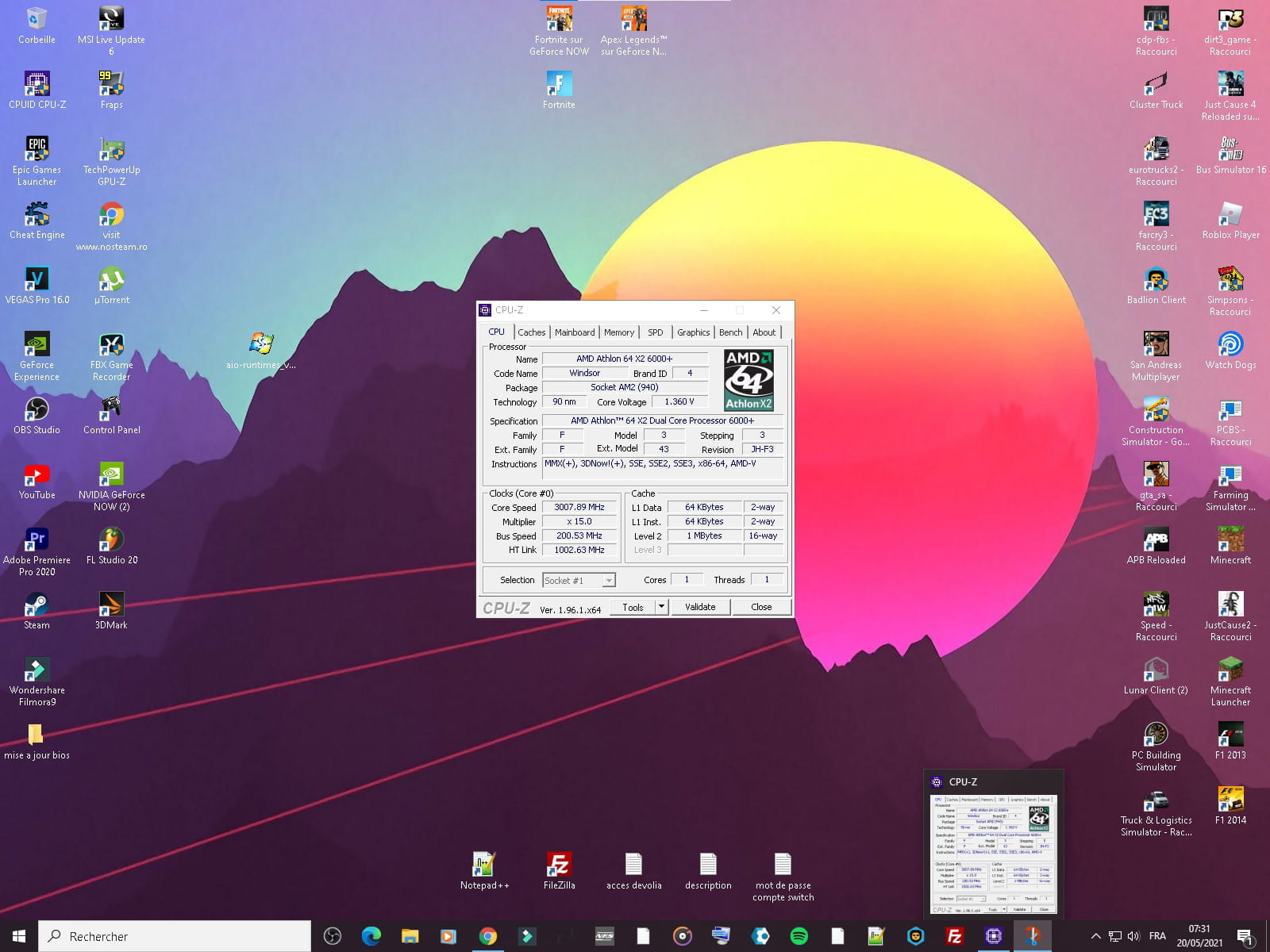Click Google Chrome taskbar icon
This screenshot has height=952, width=1270.
[487, 936]
